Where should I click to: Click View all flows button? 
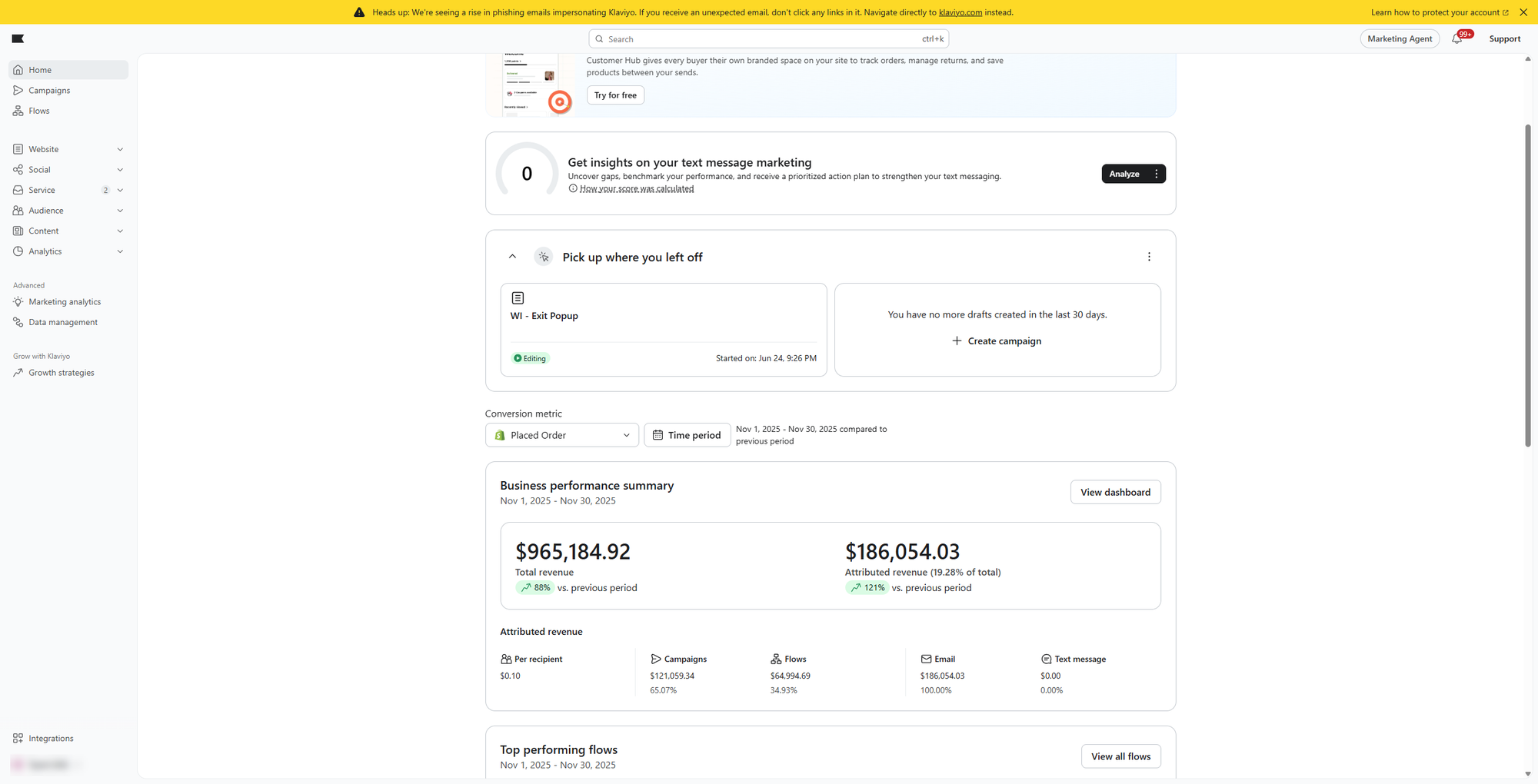(1120, 756)
